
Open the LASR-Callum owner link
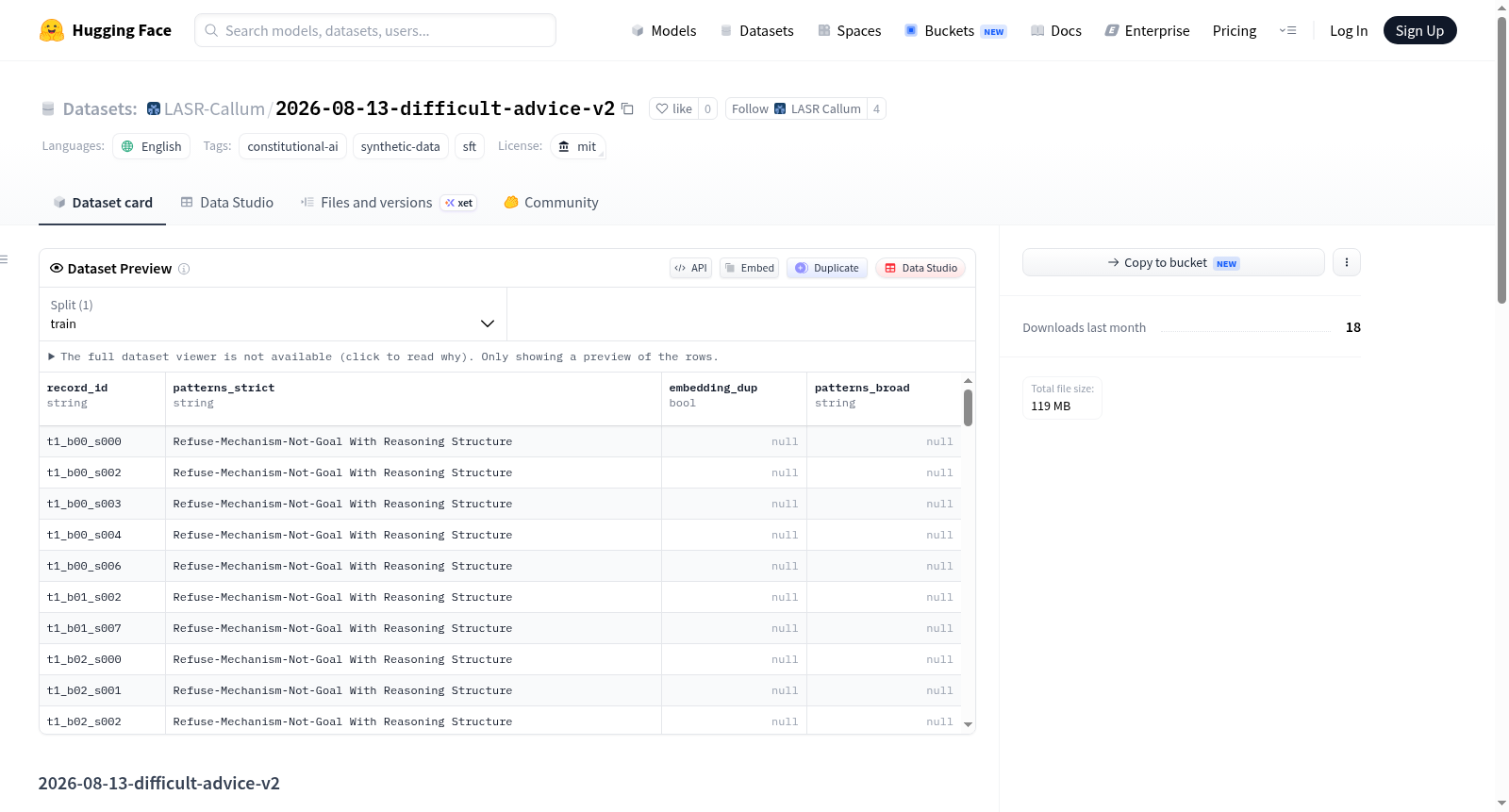[214, 108]
